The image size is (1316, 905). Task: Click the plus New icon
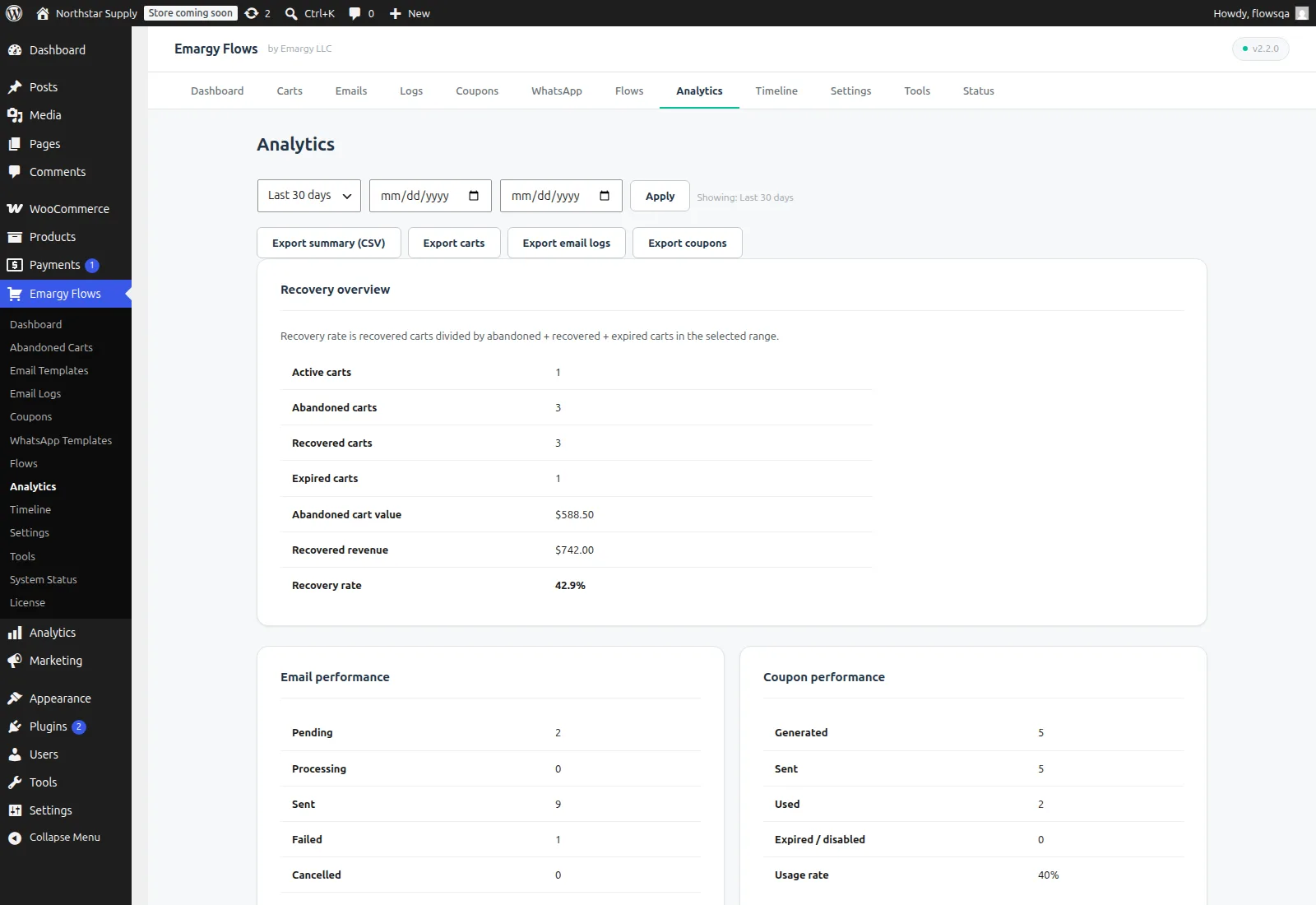click(396, 13)
